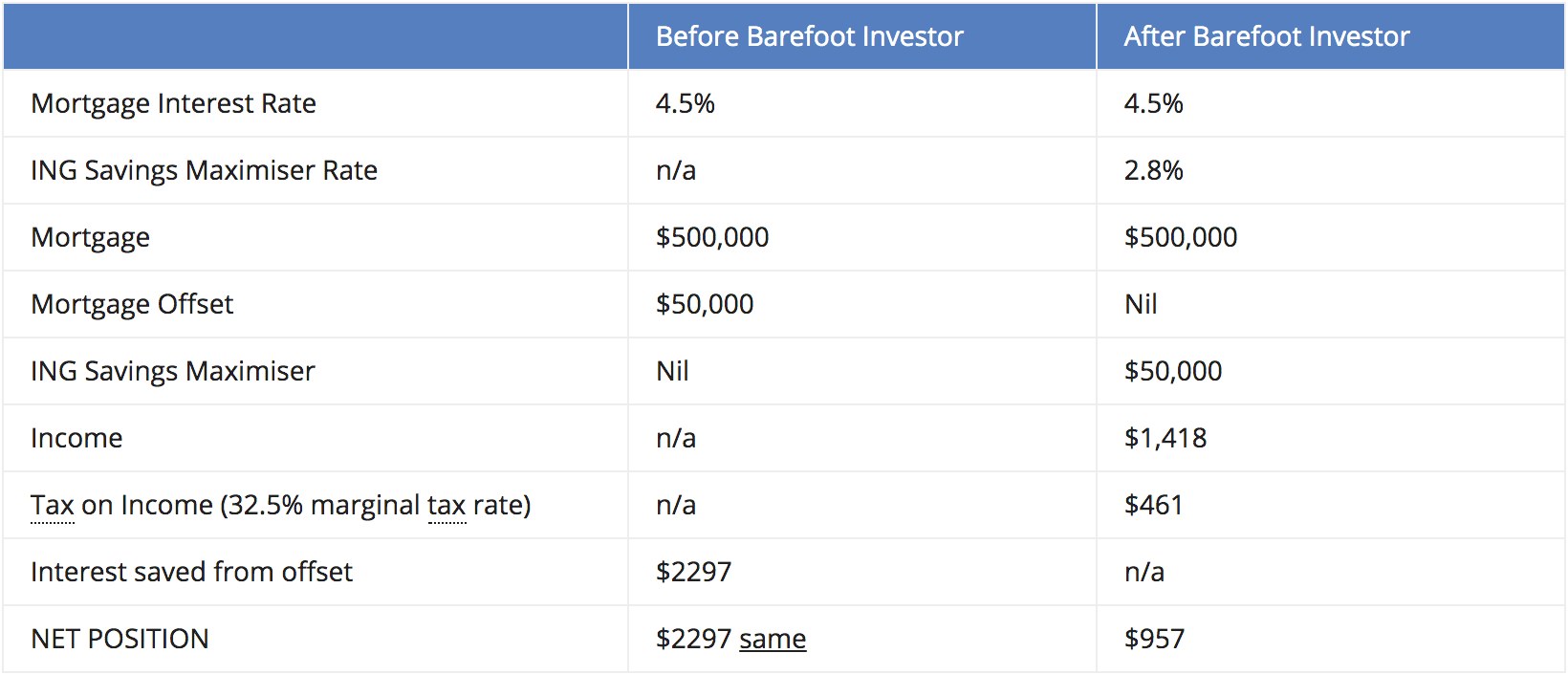
Task: Click the $50,000 Mortgage Offset value
Action: 705,304
